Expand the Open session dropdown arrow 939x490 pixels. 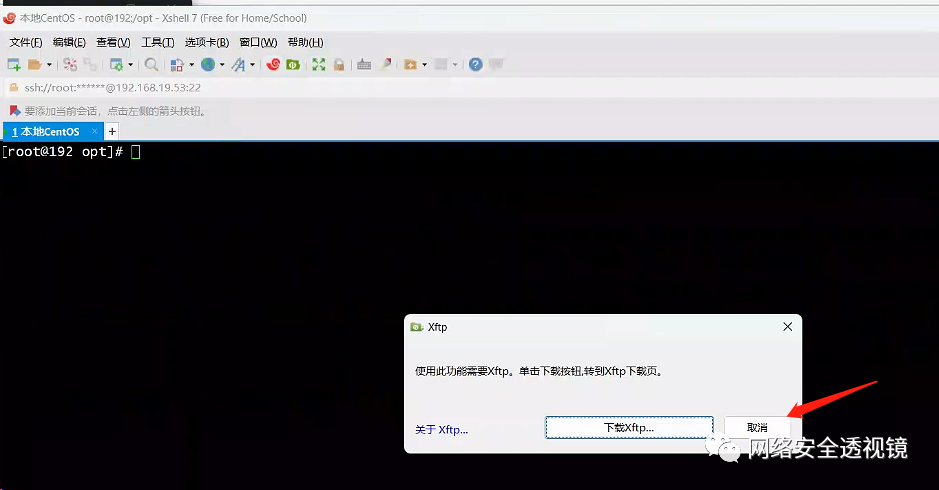pos(49,65)
